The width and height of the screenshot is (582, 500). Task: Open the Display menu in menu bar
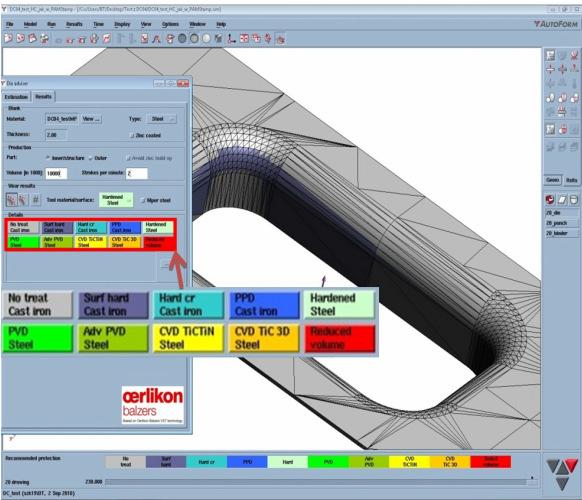click(122, 24)
